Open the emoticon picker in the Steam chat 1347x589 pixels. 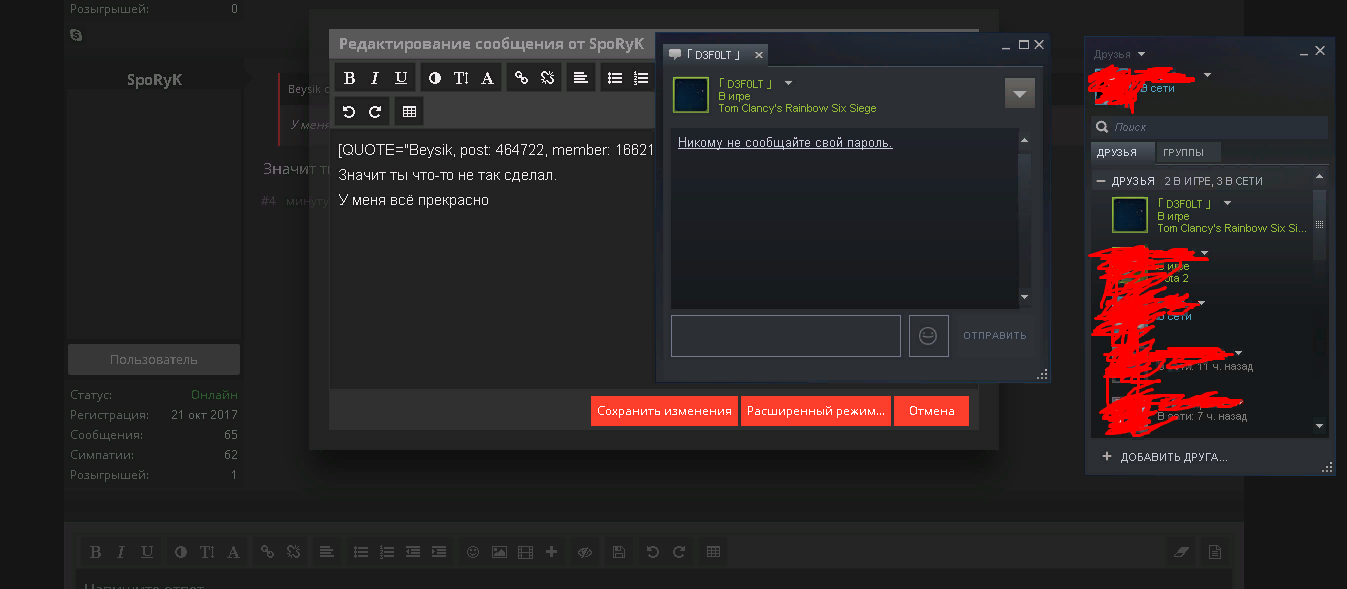click(x=928, y=335)
